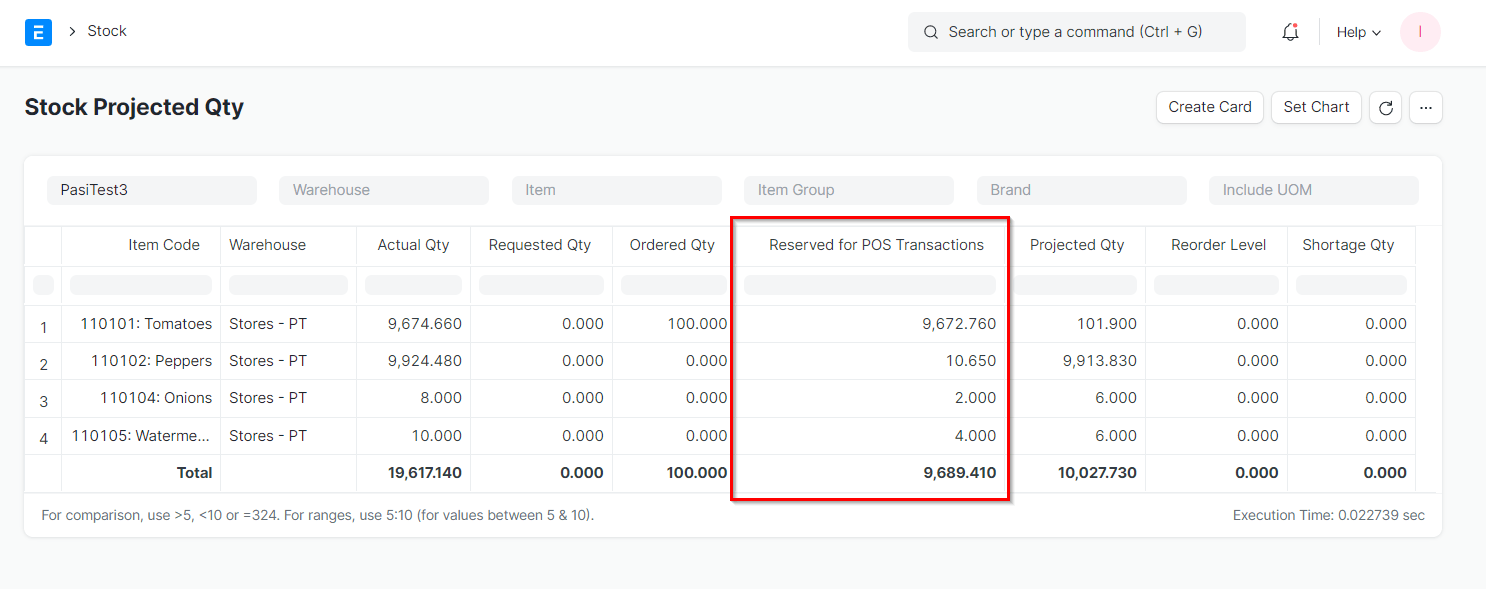Open the Warehouse filter dropdown

point(384,190)
